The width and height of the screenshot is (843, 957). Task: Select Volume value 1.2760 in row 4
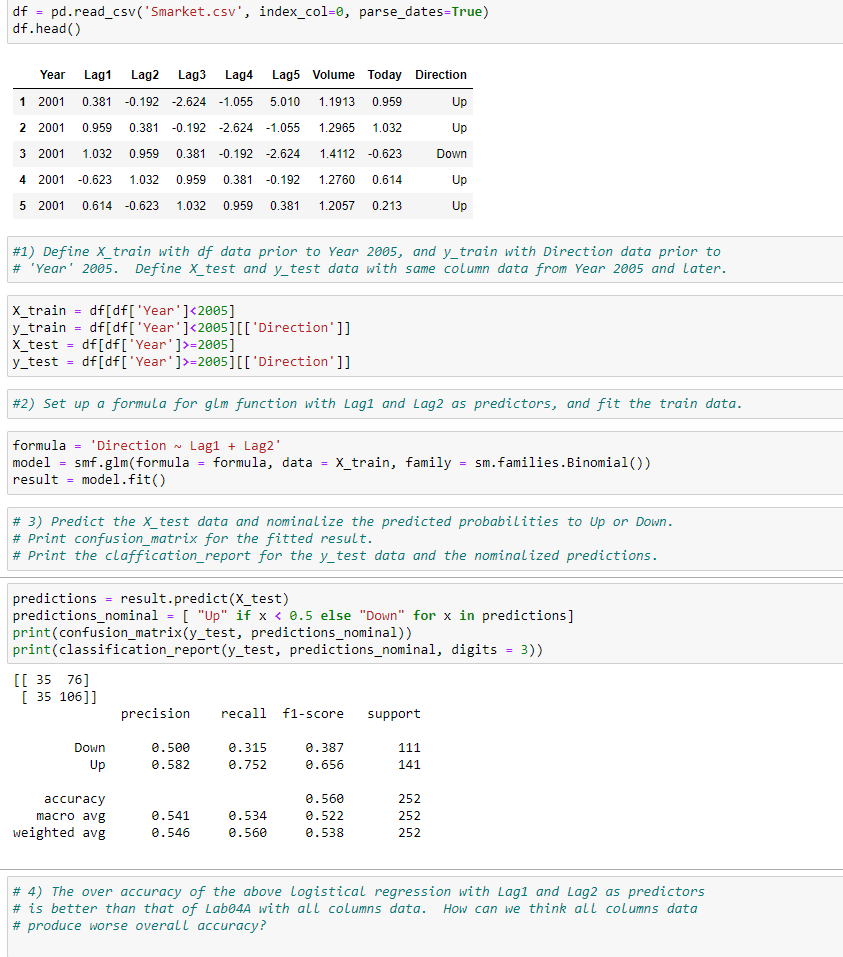(x=336, y=179)
